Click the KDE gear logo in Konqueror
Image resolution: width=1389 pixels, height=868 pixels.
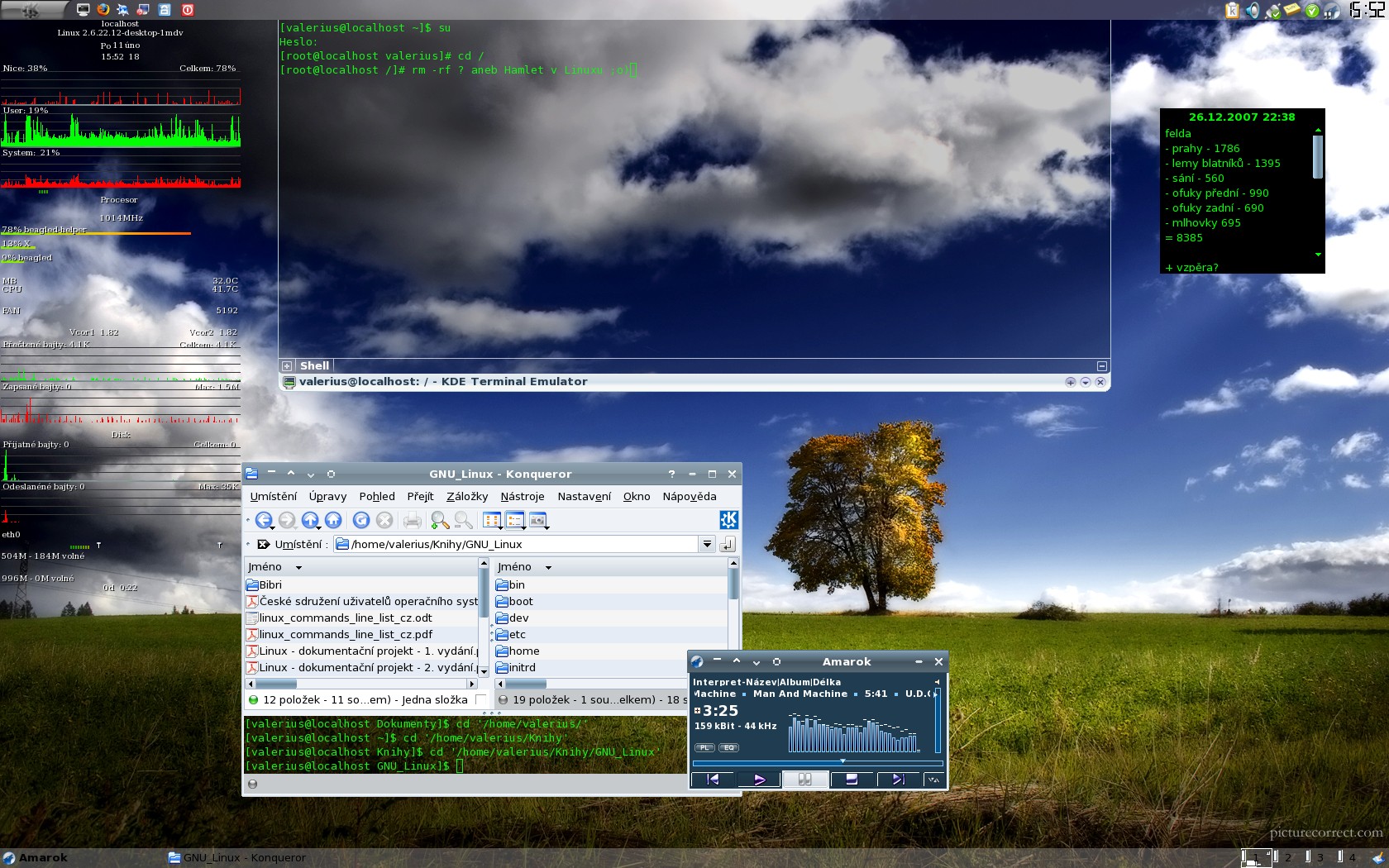[728, 519]
